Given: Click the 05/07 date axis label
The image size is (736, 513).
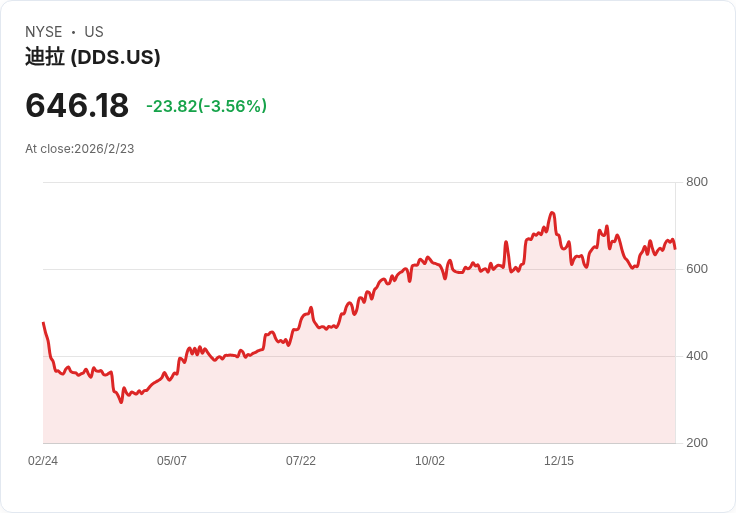Looking at the screenshot, I should 172,461.
